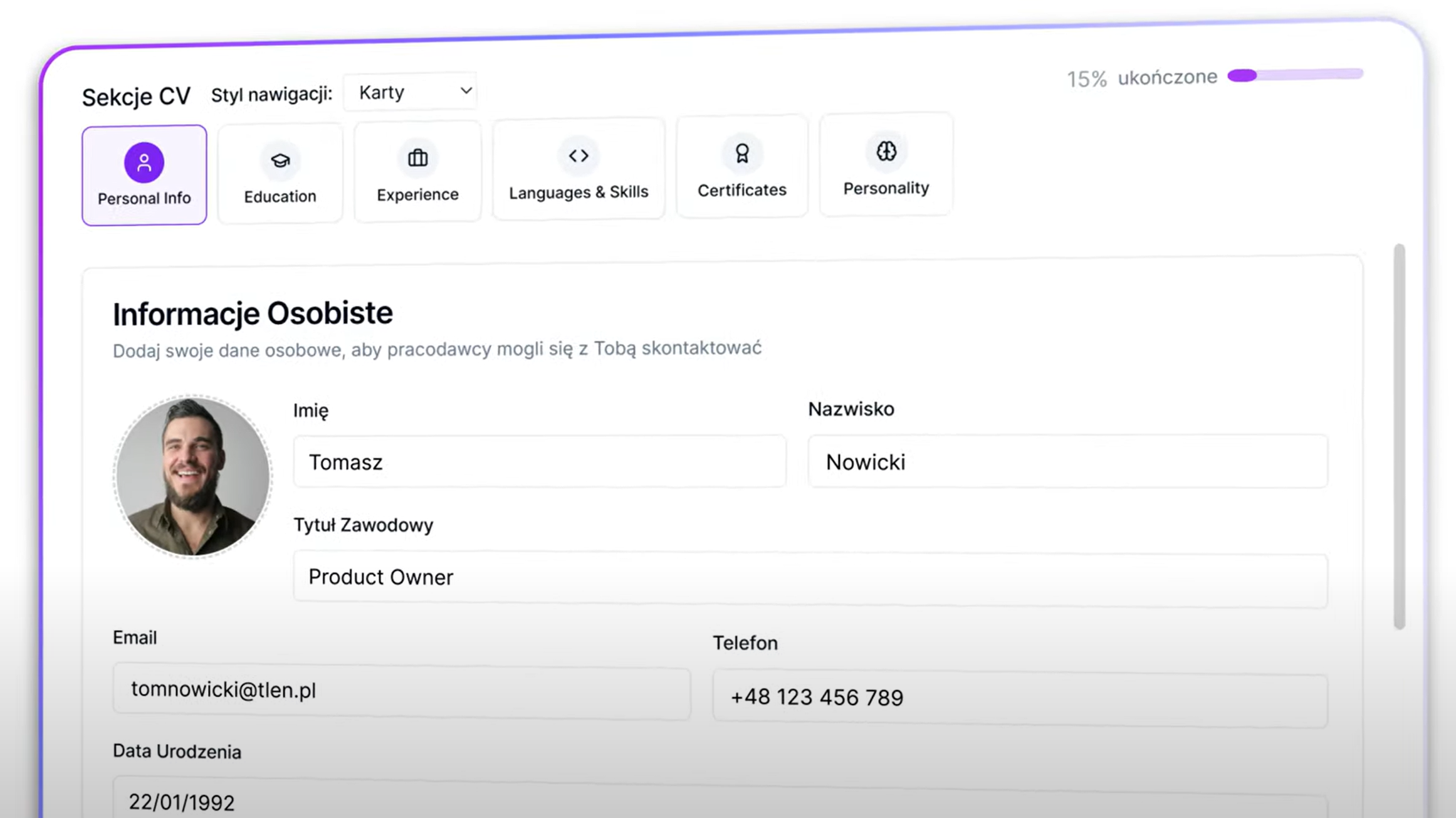Click the Email field tomnowicki@tlen.pl
The height and width of the screenshot is (818, 1456).
click(401, 691)
